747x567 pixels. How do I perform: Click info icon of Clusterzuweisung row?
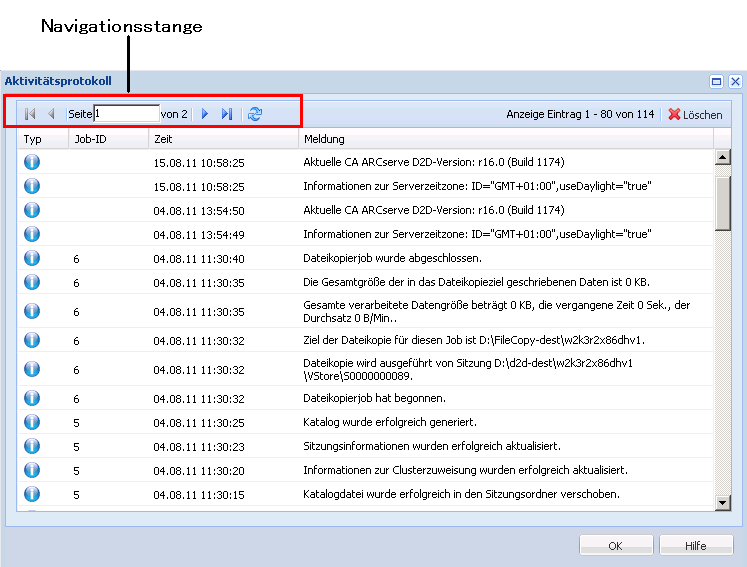(32, 470)
